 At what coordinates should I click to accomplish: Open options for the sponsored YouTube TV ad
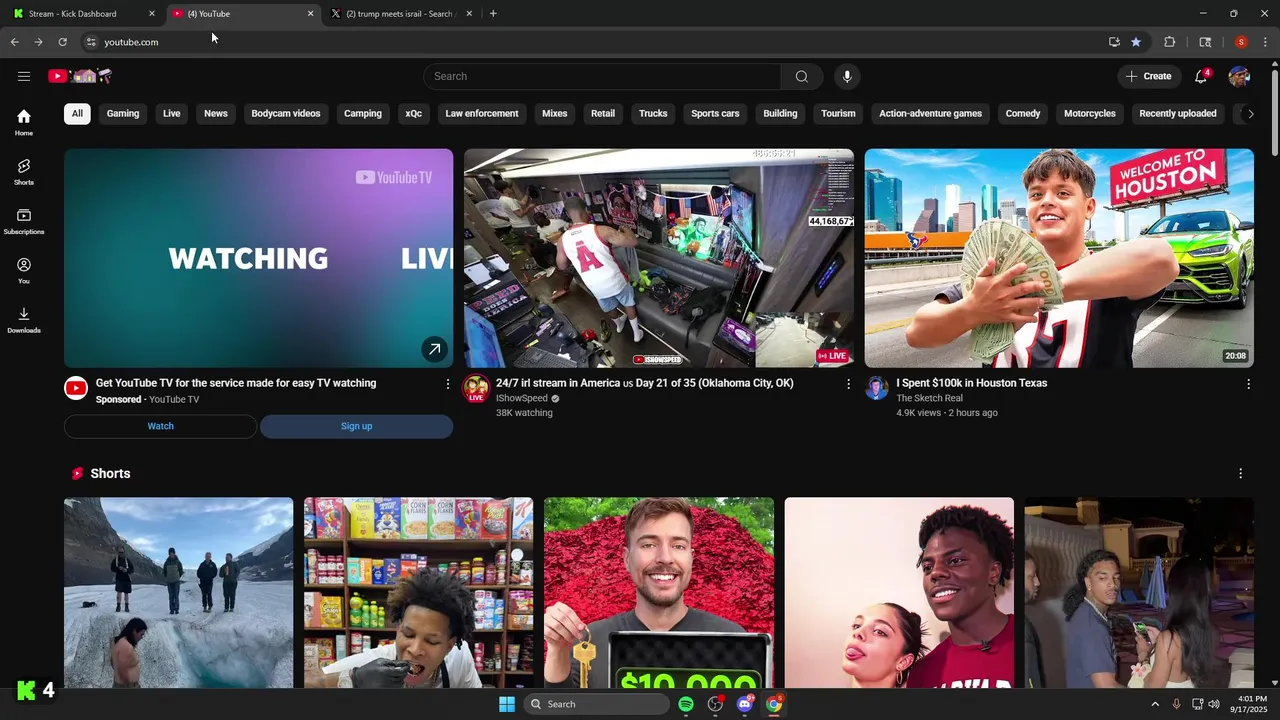click(447, 384)
